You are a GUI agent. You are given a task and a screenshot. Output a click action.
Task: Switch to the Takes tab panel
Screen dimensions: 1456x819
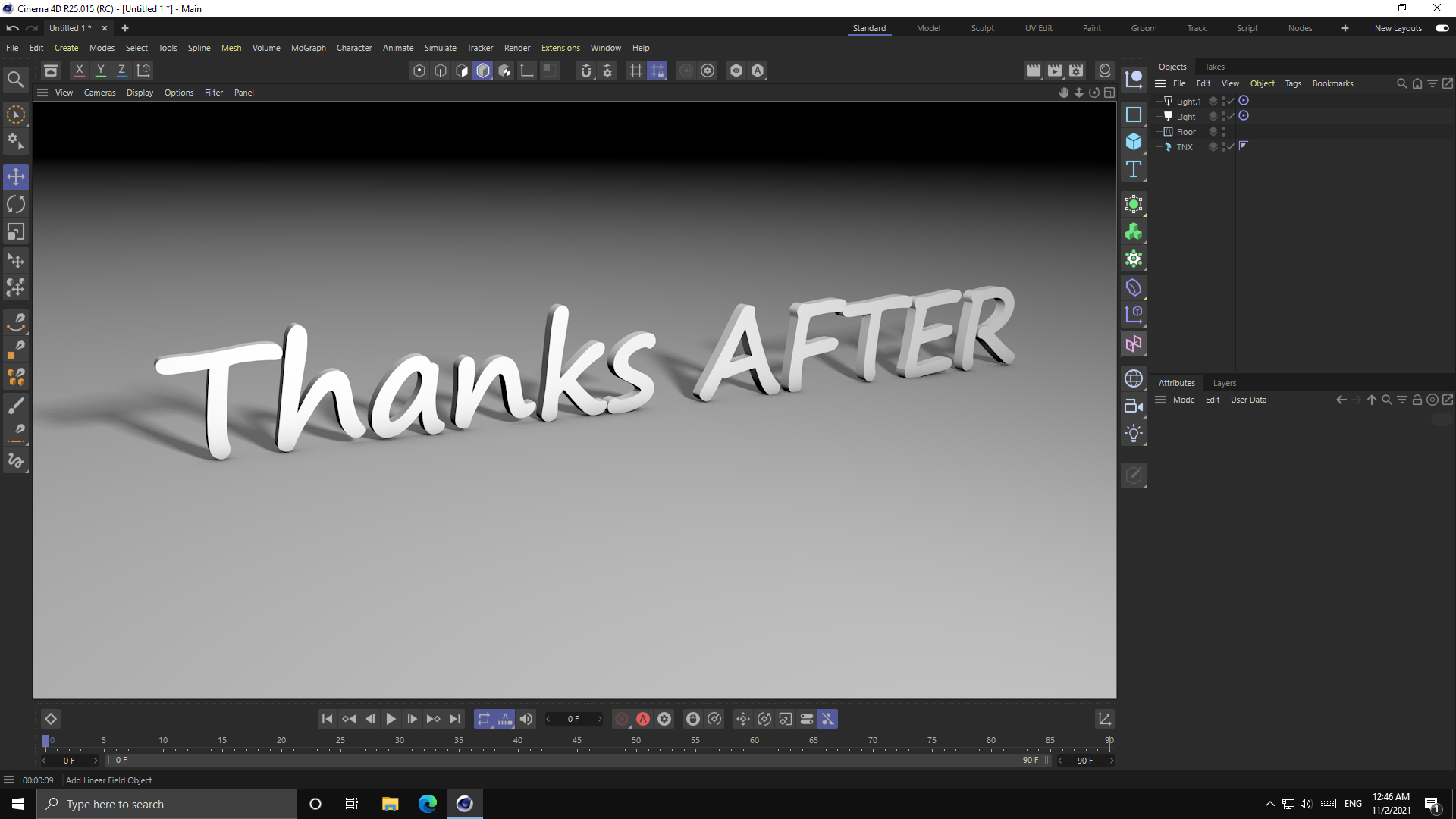point(1214,66)
